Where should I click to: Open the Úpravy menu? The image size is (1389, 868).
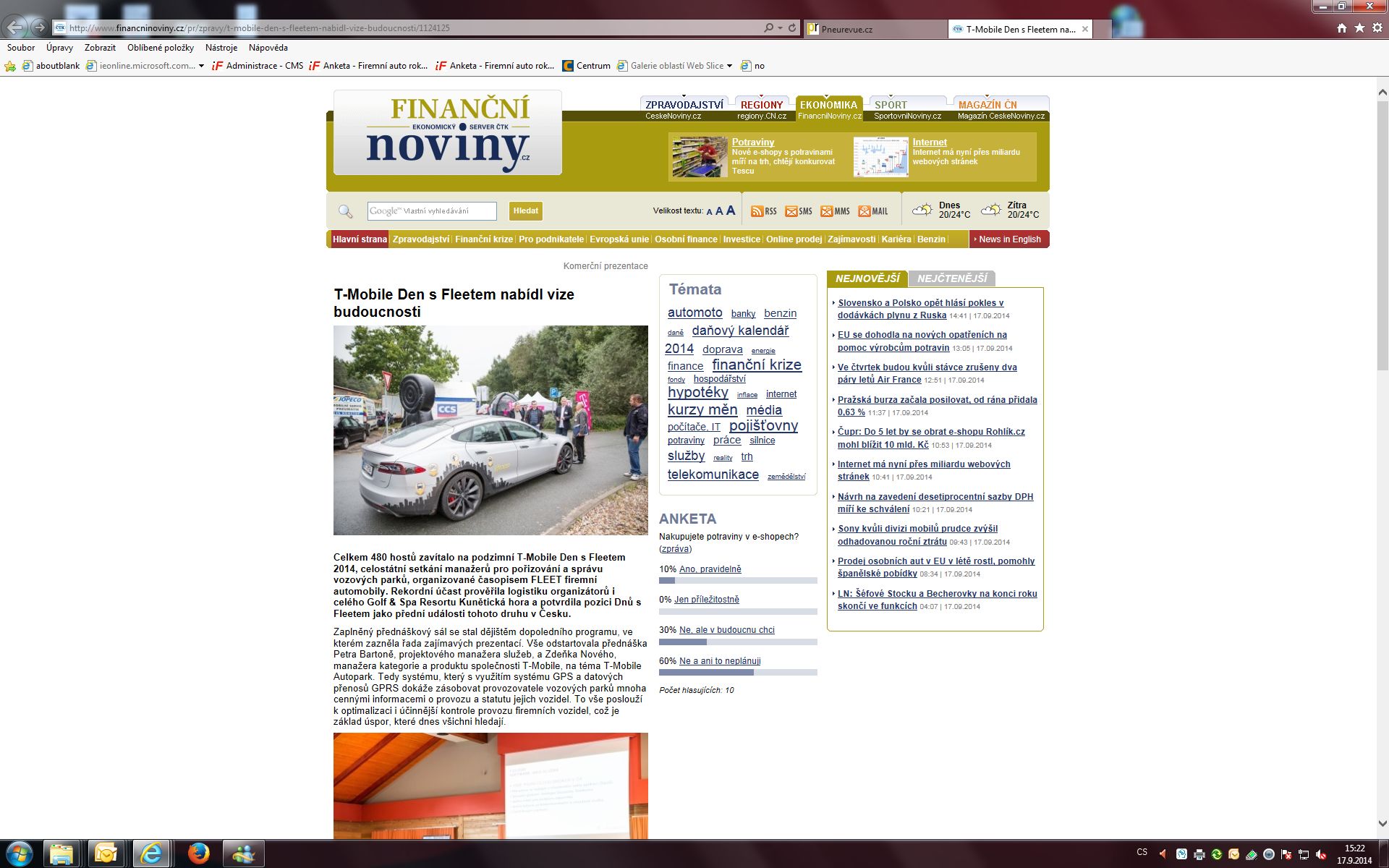click(59, 48)
